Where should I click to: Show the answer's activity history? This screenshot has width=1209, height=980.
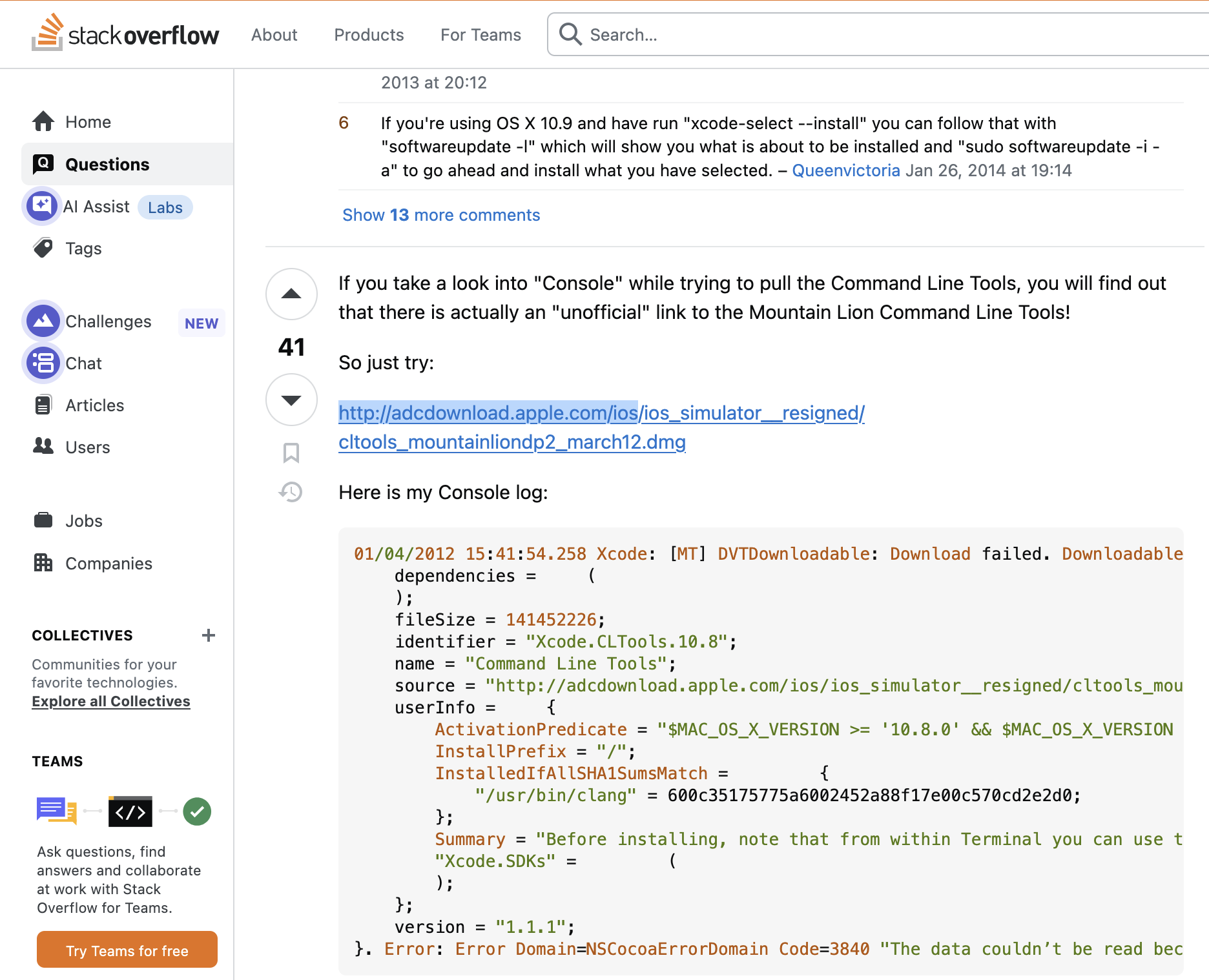(x=291, y=492)
